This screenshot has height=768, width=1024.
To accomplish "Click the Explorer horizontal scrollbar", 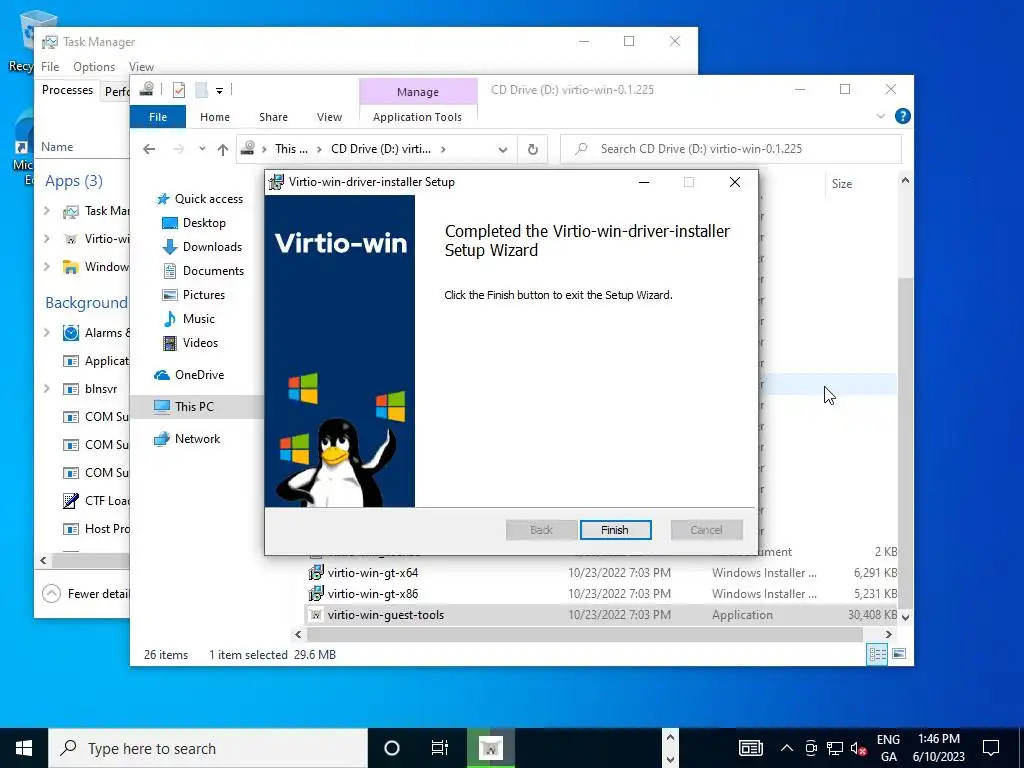I will [x=584, y=634].
